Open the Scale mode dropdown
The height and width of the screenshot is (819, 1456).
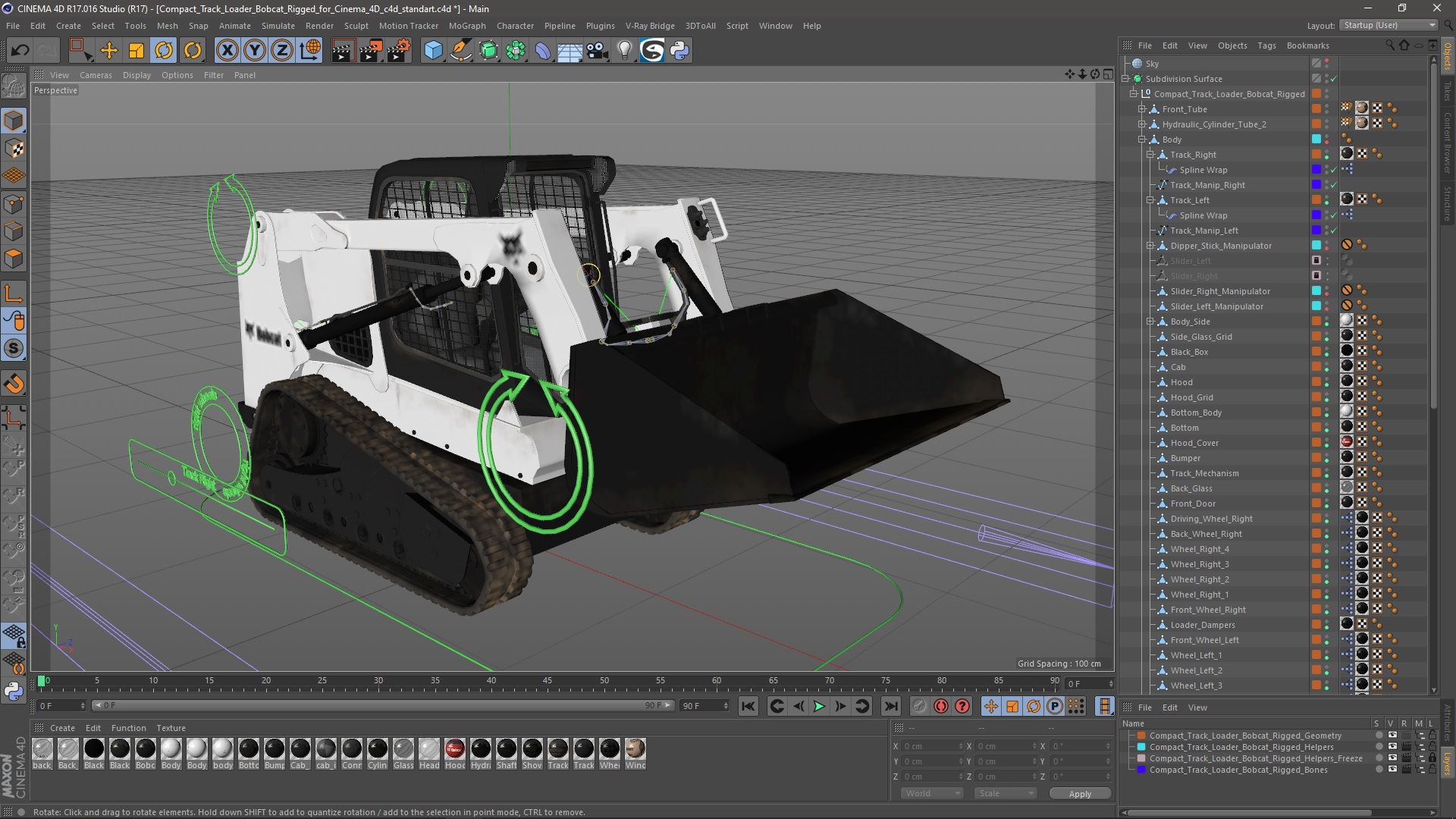[x=1006, y=793]
